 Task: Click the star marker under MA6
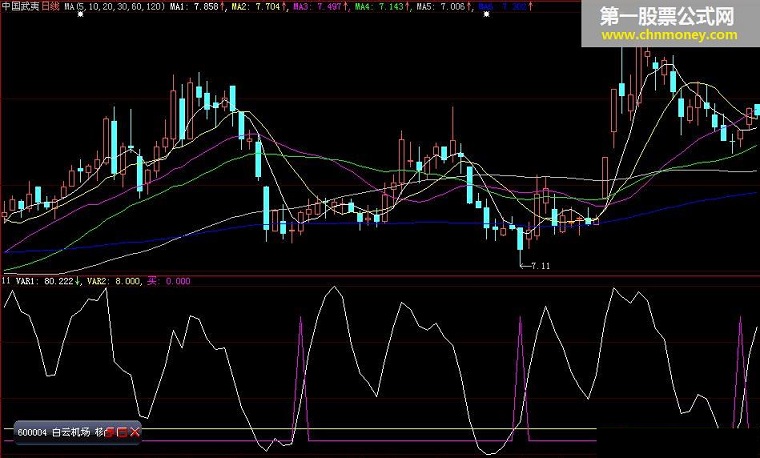click(x=487, y=15)
